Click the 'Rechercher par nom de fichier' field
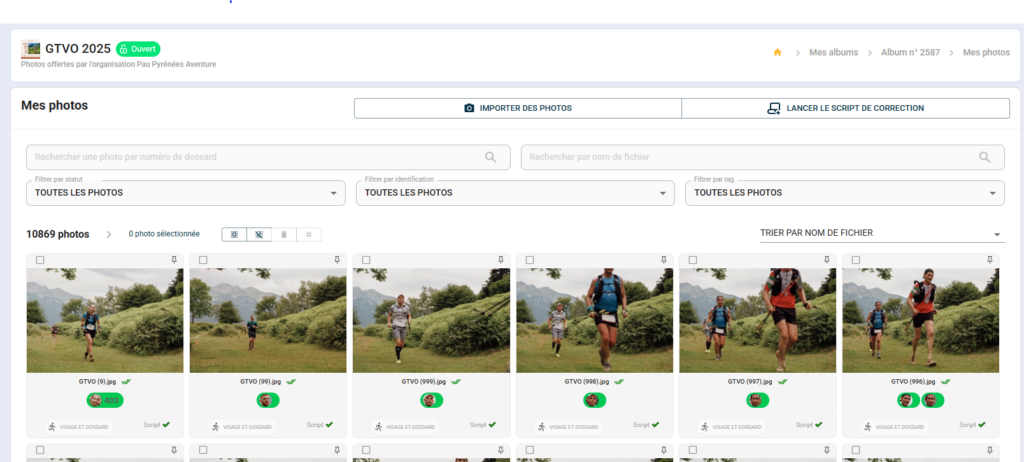 click(750, 157)
